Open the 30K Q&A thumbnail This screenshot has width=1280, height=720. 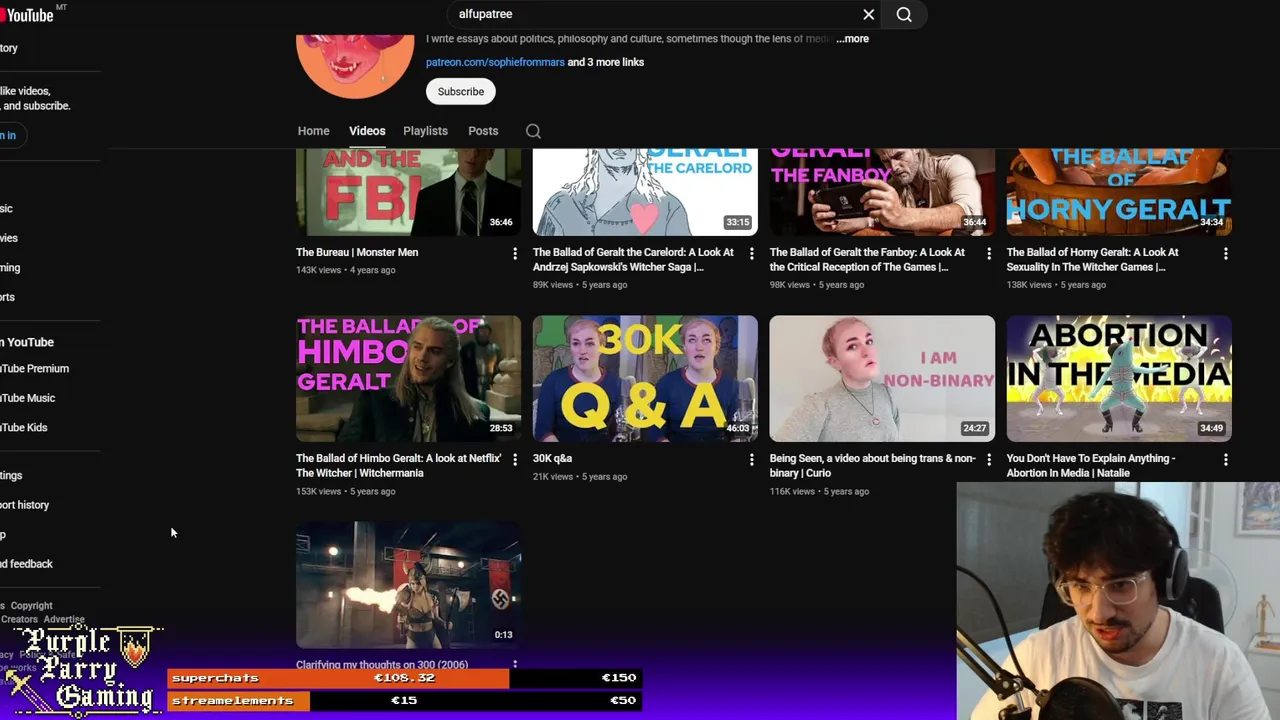point(645,379)
